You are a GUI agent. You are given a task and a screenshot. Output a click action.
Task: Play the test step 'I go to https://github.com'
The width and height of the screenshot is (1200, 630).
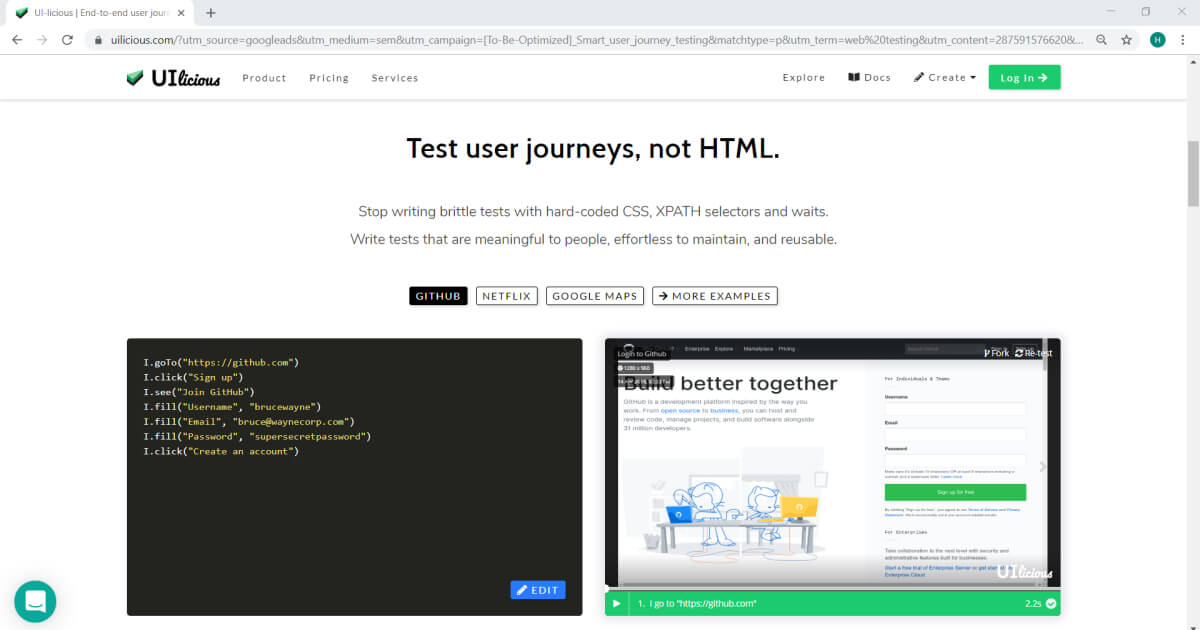616,603
